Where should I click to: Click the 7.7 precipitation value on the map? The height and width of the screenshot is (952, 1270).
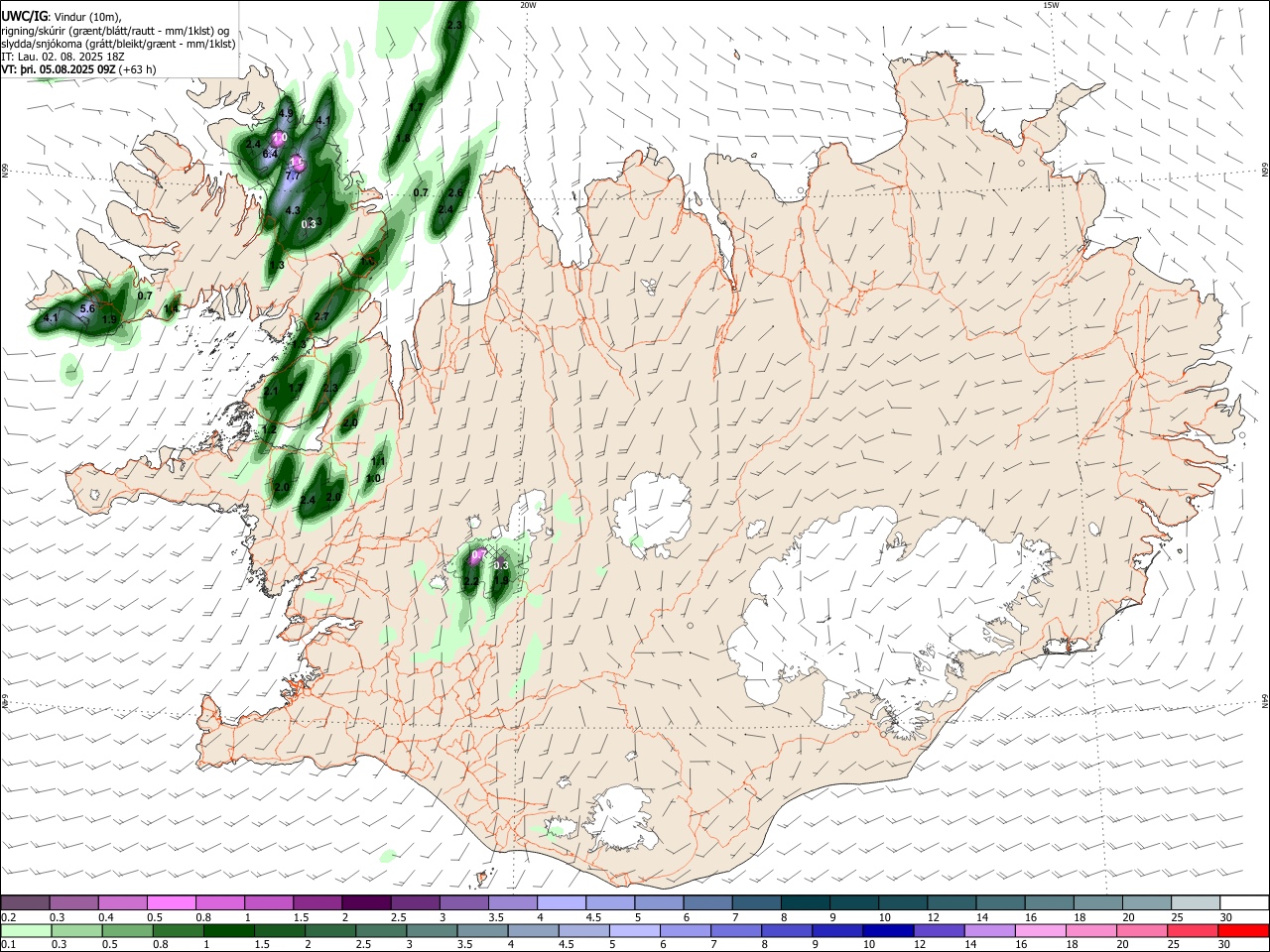pos(293,176)
